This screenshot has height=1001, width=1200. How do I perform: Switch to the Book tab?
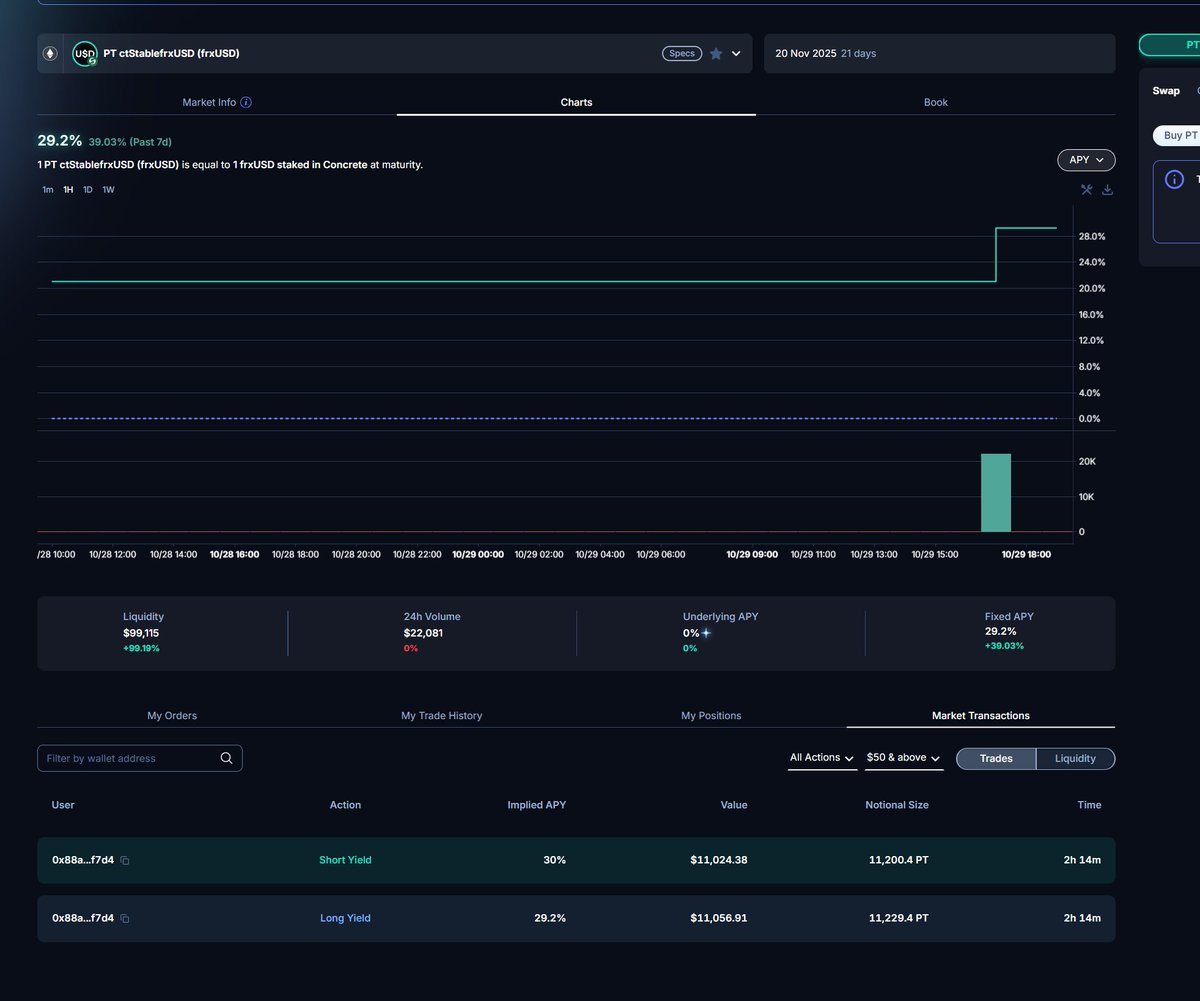click(x=936, y=102)
